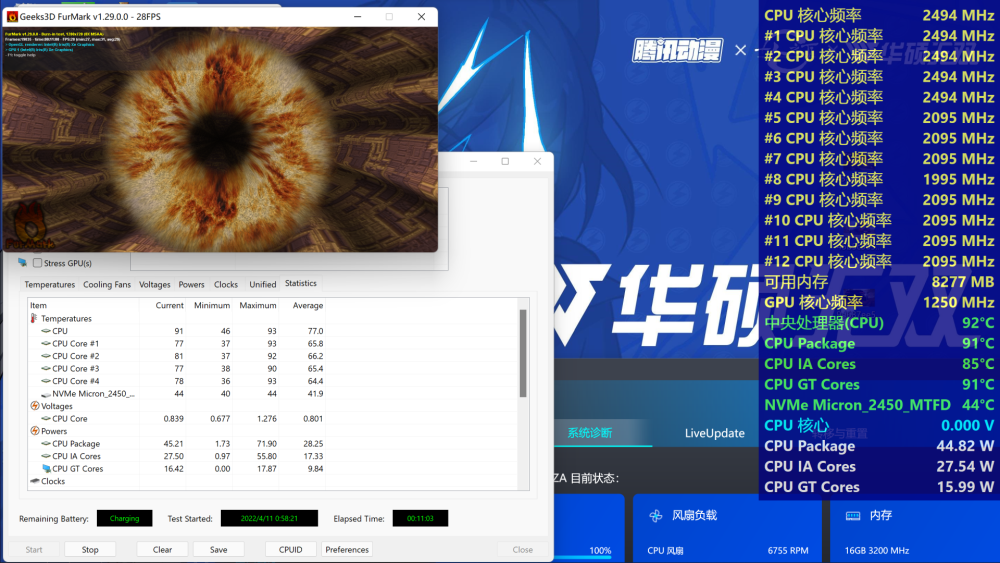The width and height of the screenshot is (1000, 563).
Task: Select the CPU Core #4 row
Action: 177,381
